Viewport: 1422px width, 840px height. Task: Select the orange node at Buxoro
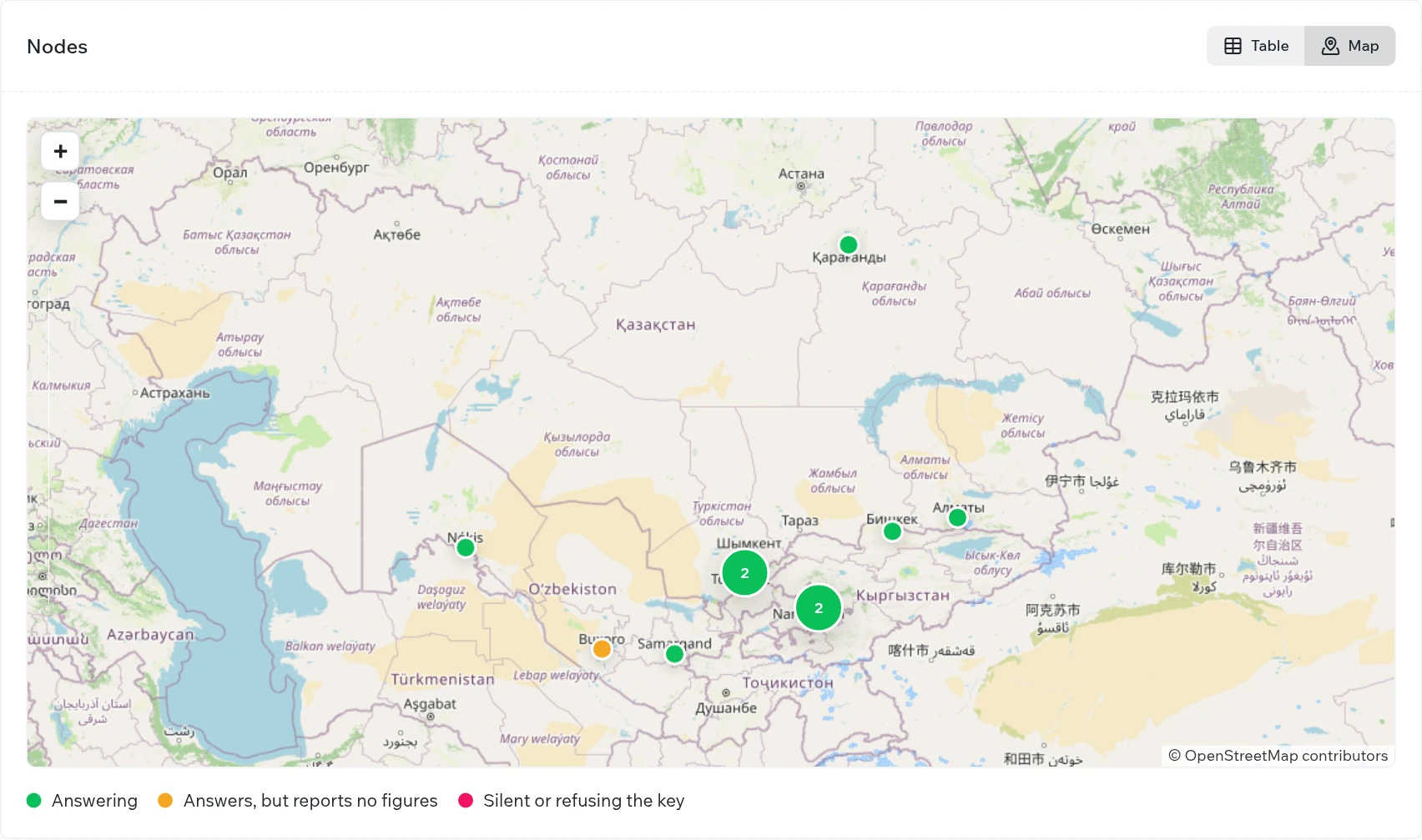602,649
